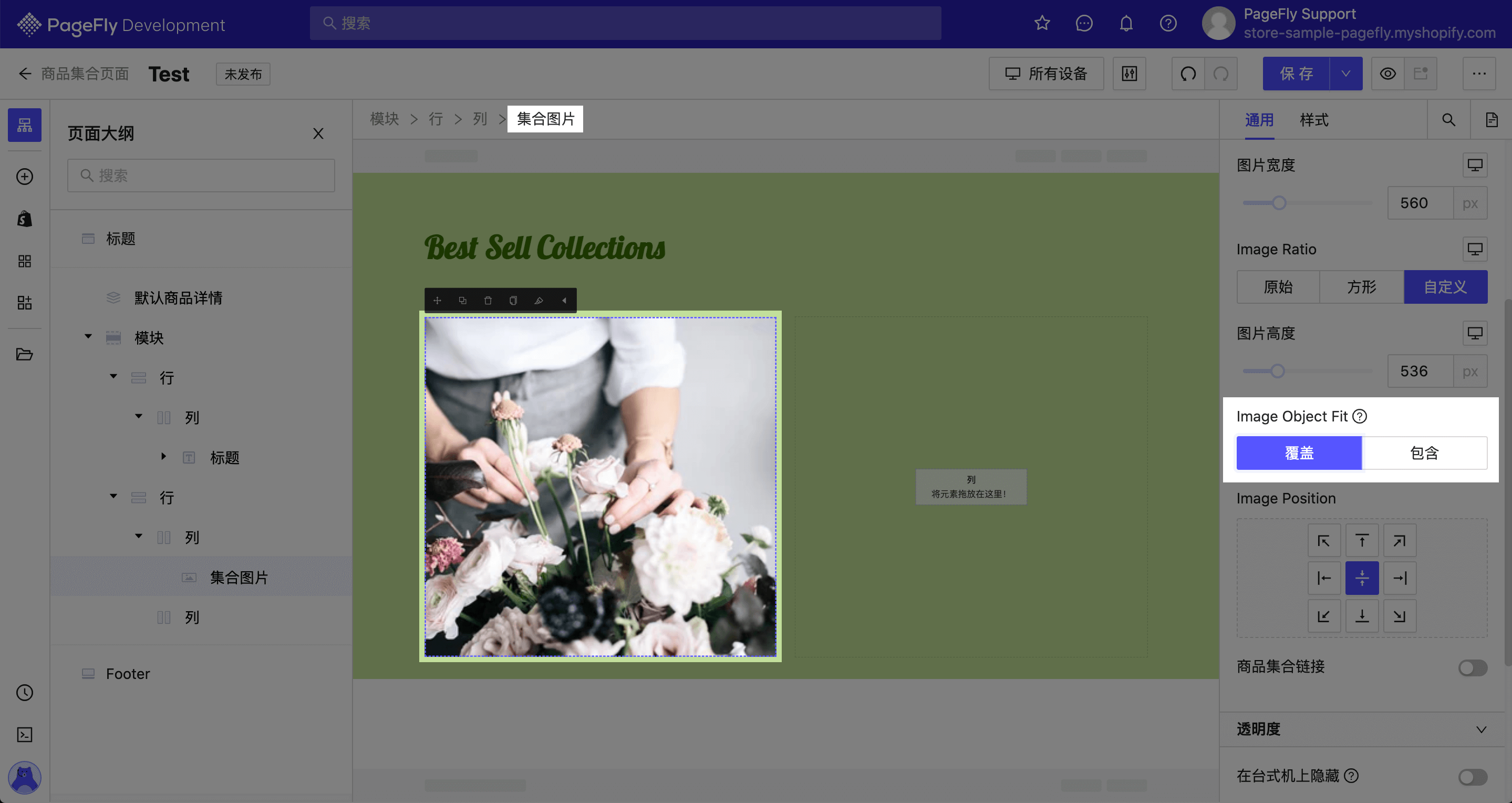
Task: Expand the 透明度 section
Action: [1362, 729]
